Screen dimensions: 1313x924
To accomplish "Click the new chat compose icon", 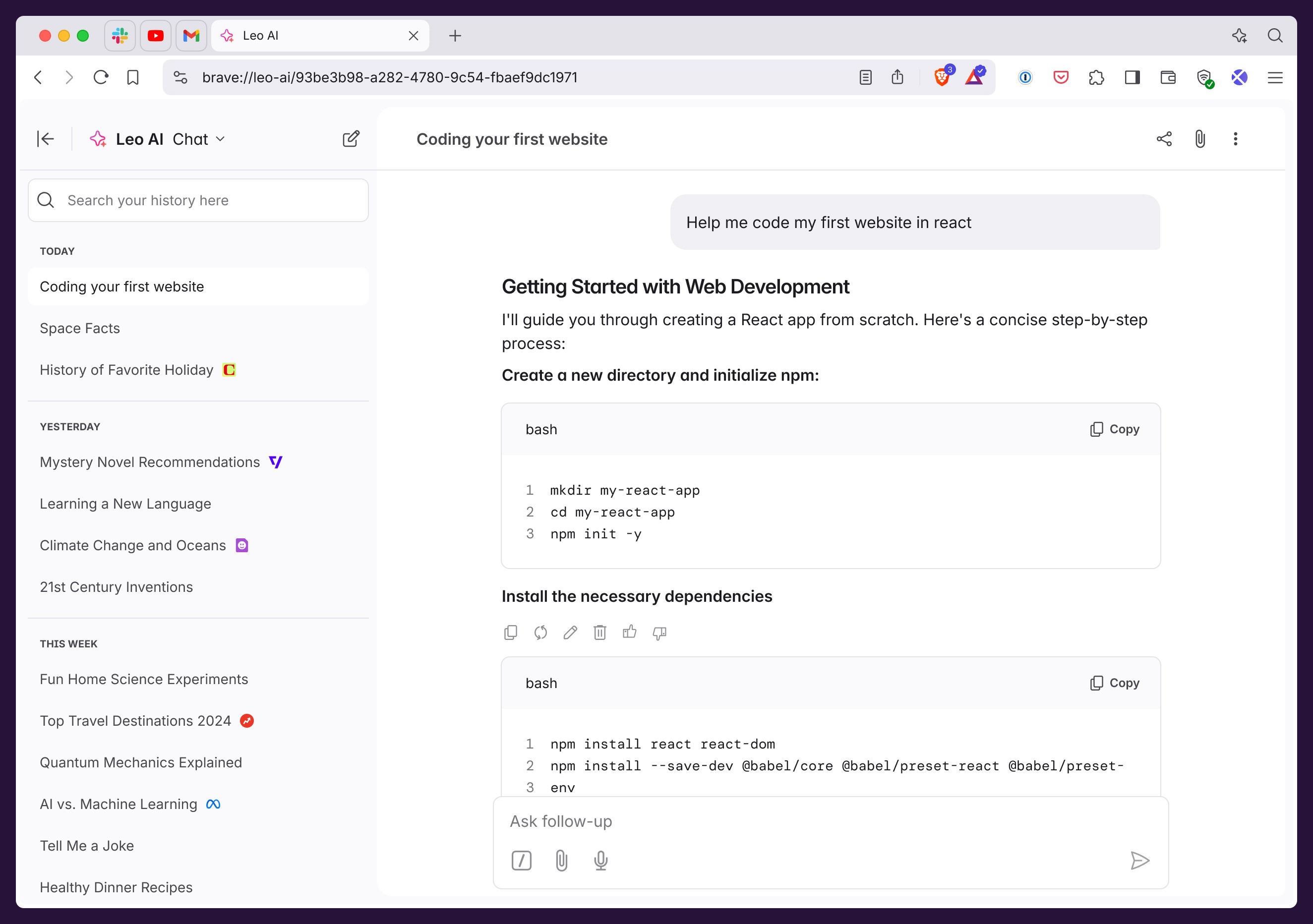I will [351, 139].
